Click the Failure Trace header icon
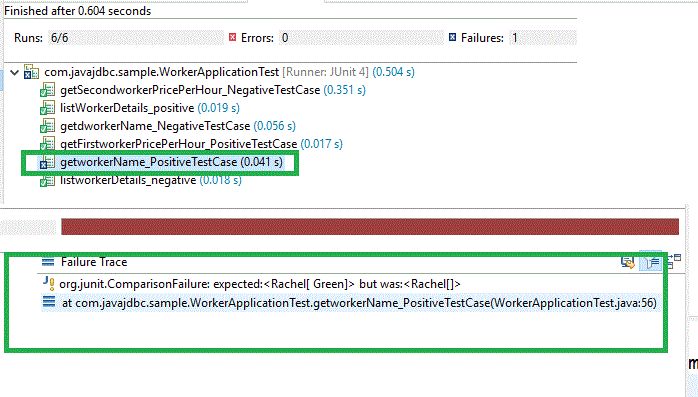698x397 pixels. [48, 262]
